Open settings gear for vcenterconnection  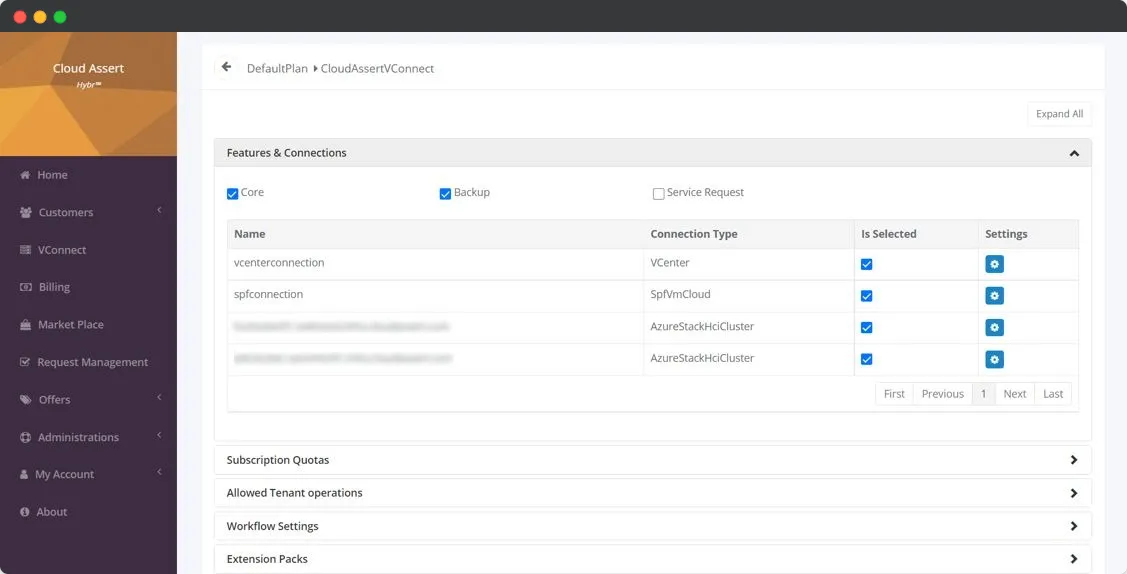[993, 264]
